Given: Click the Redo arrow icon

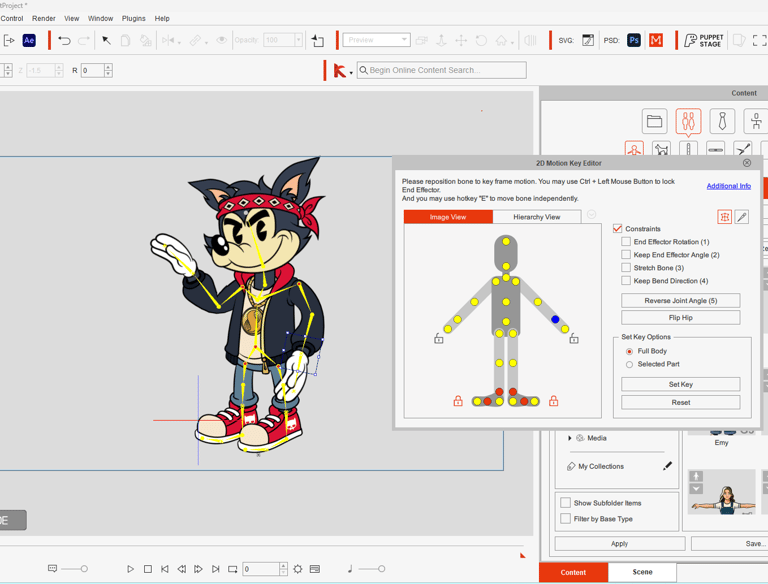Looking at the screenshot, I should pos(84,40).
